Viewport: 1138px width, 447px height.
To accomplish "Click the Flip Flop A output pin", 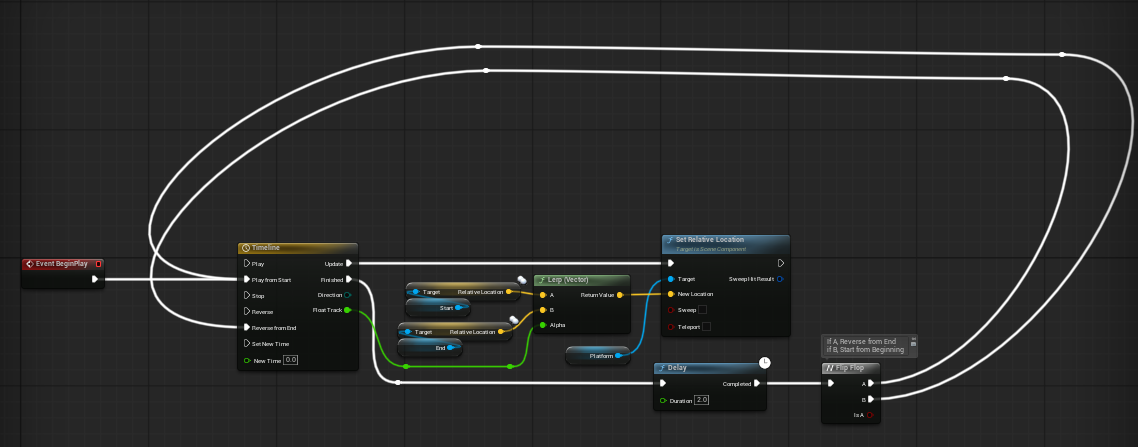I will coord(871,384).
